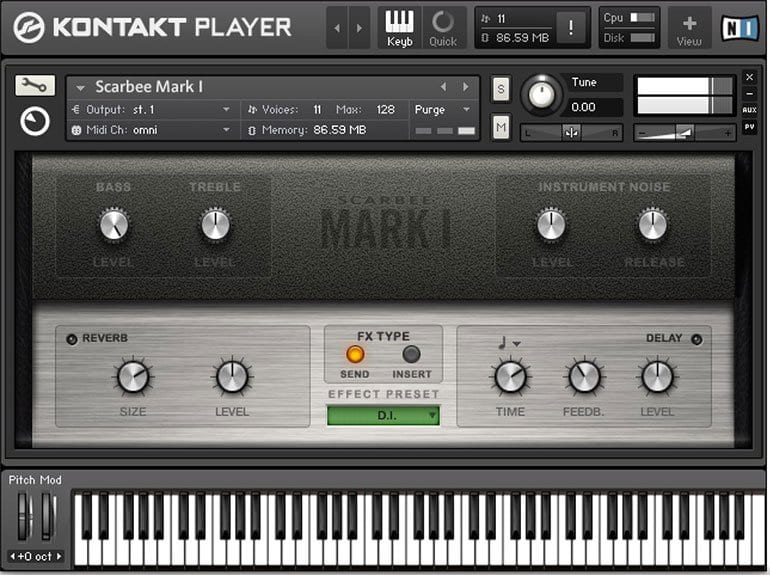Open the Output st. 1 dropdown

tap(151, 110)
